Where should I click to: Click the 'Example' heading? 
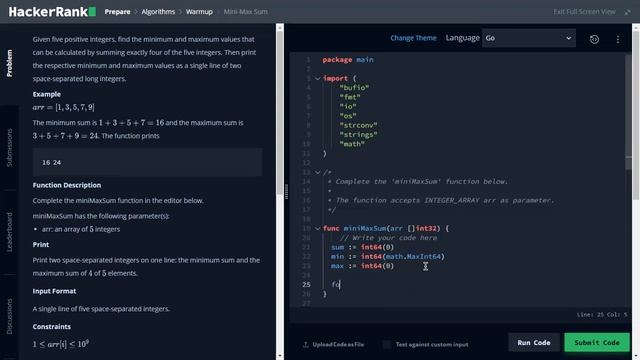point(47,94)
